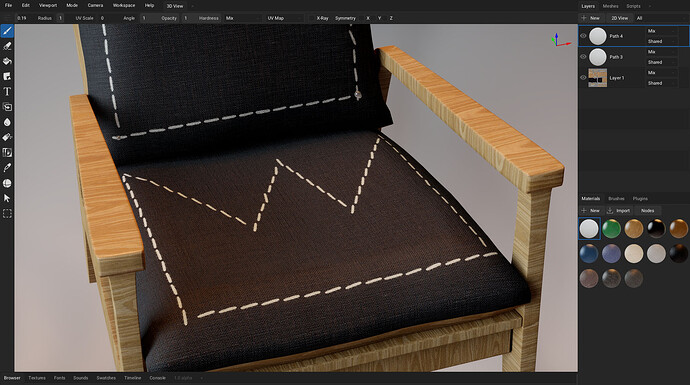
Task: Toggle the Symmetry option
Action: point(345,18)
